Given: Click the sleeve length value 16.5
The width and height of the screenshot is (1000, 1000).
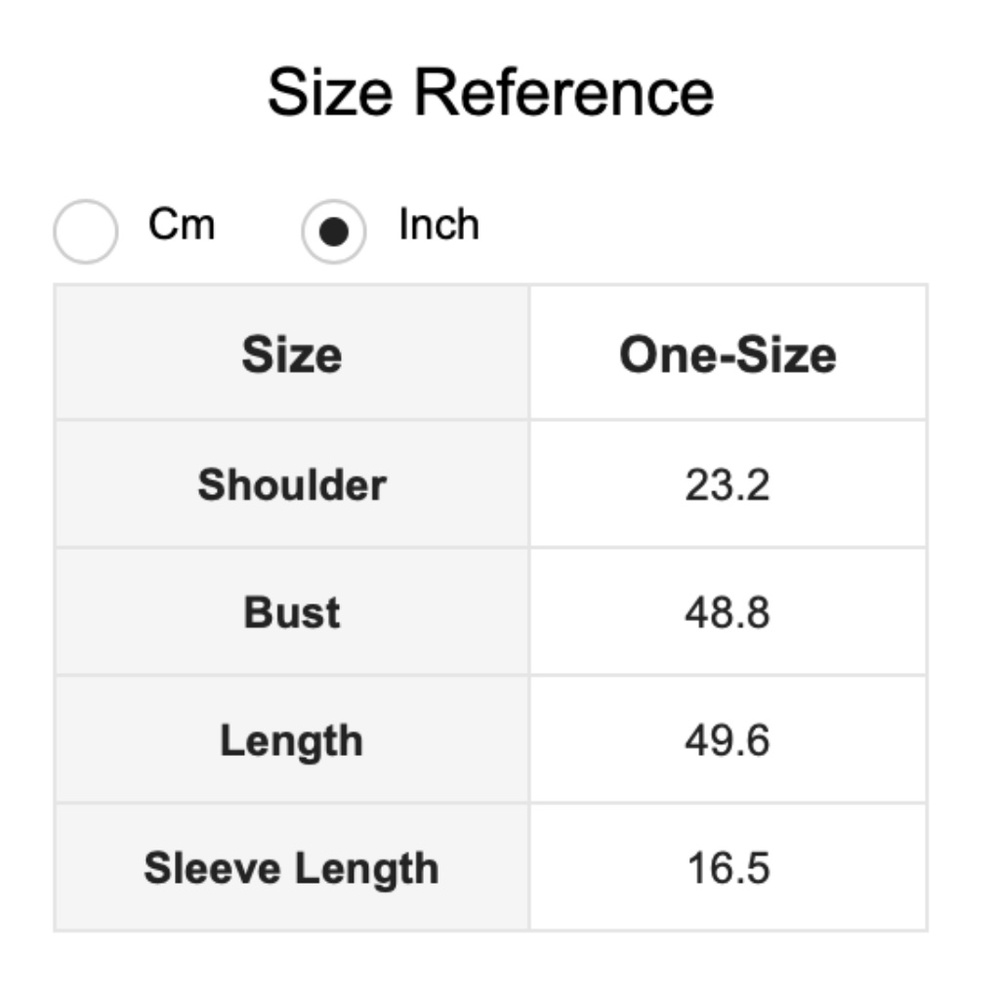Looking at the screenshot, I should (x=729, y=868).
